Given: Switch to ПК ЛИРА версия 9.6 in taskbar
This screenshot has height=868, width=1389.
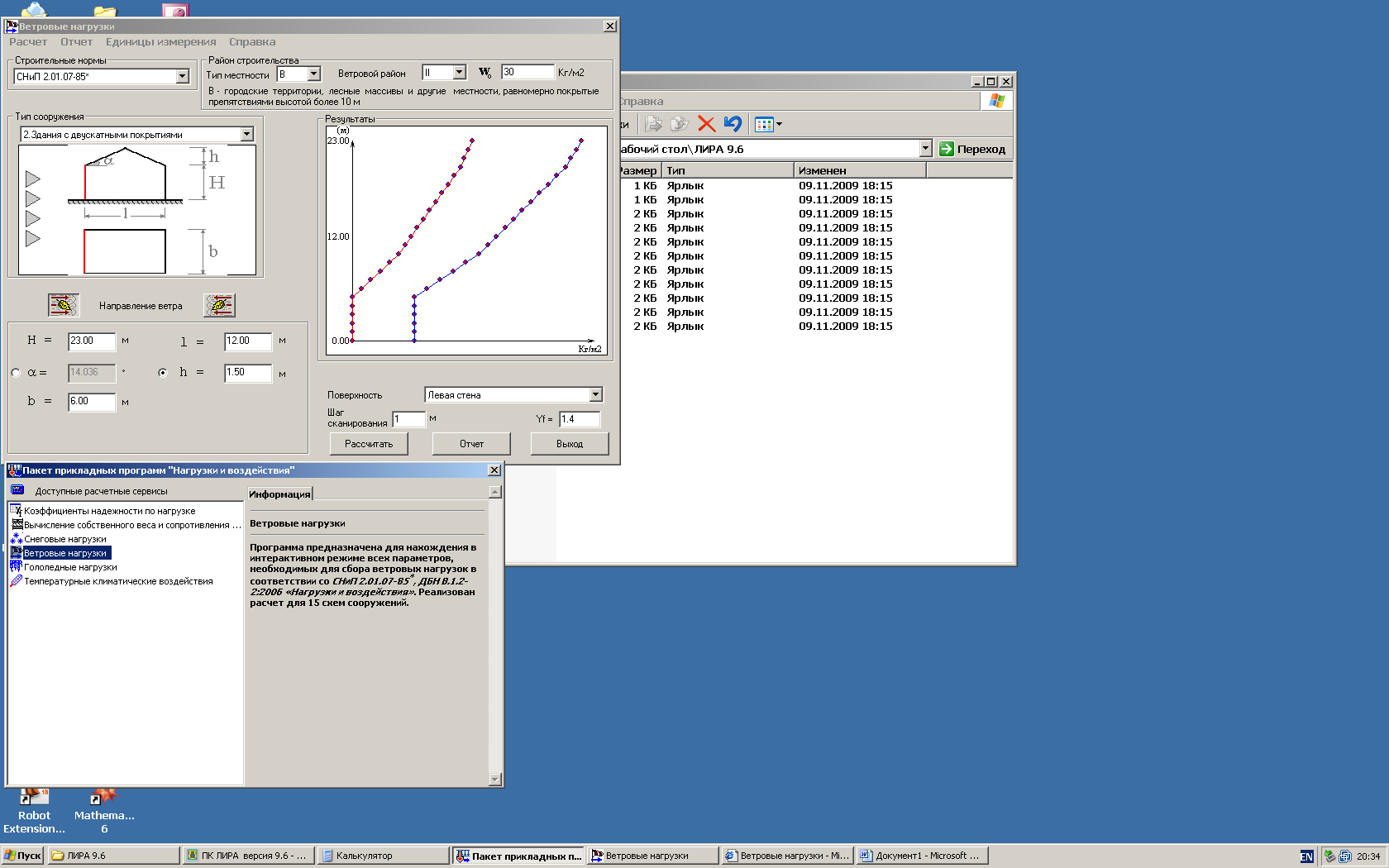Looking at the screenshot, I should pyautogui.click(x=247, y=856).
